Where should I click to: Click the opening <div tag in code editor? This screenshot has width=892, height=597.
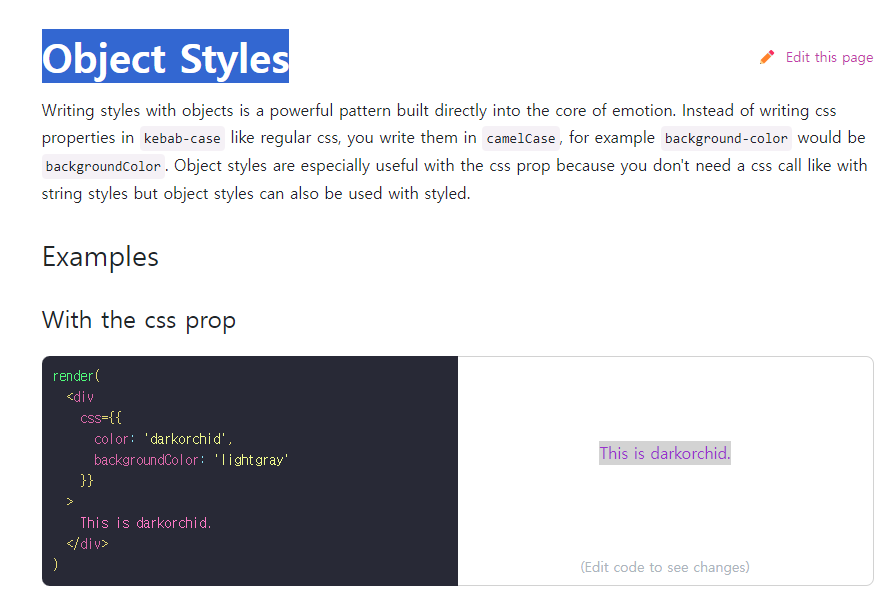click(x=80, y=397)
